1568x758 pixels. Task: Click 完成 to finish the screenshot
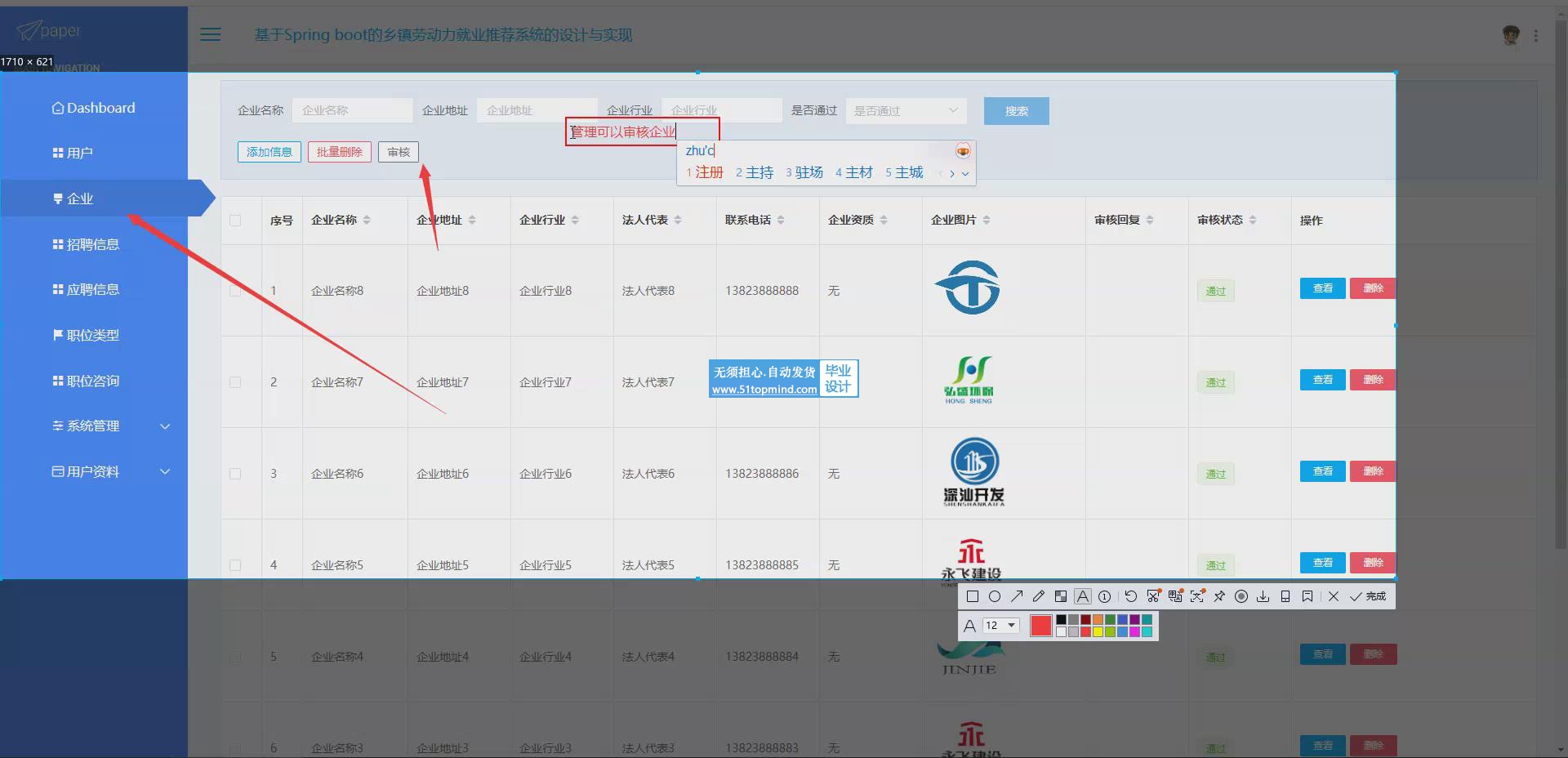pyautogui.click(x=1369, y=596)
